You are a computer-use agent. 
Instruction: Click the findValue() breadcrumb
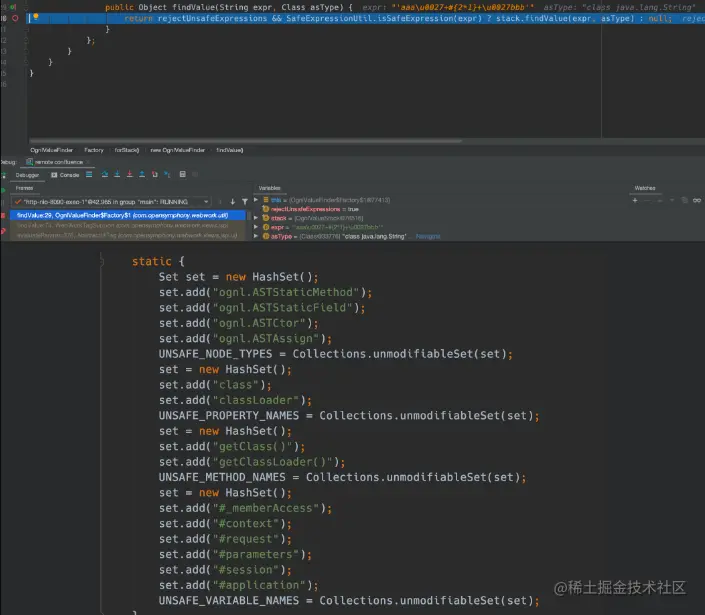tap(229, 150)
